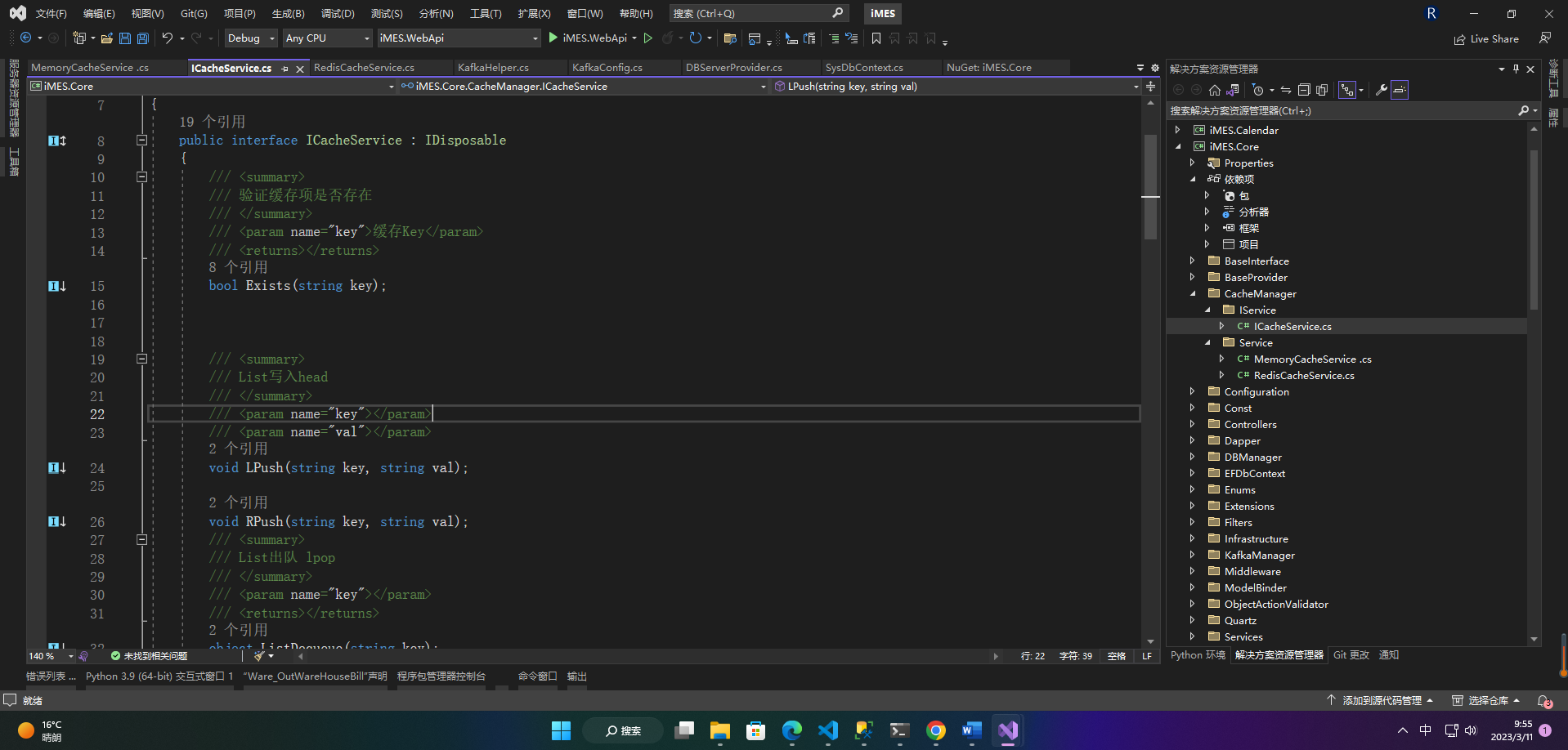
Task: Expand the KafkaManager folder
Action: pyautogui.click(x=1193, y=555)
